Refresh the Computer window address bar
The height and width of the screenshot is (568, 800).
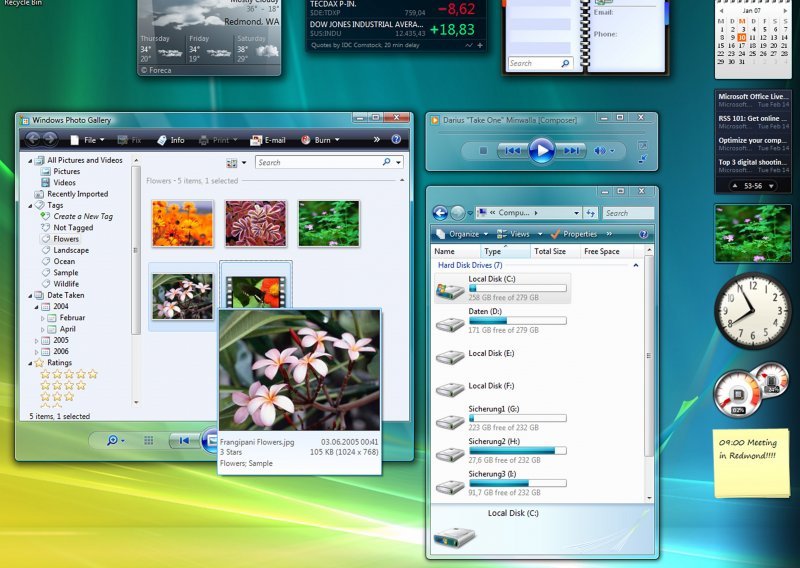591,213
